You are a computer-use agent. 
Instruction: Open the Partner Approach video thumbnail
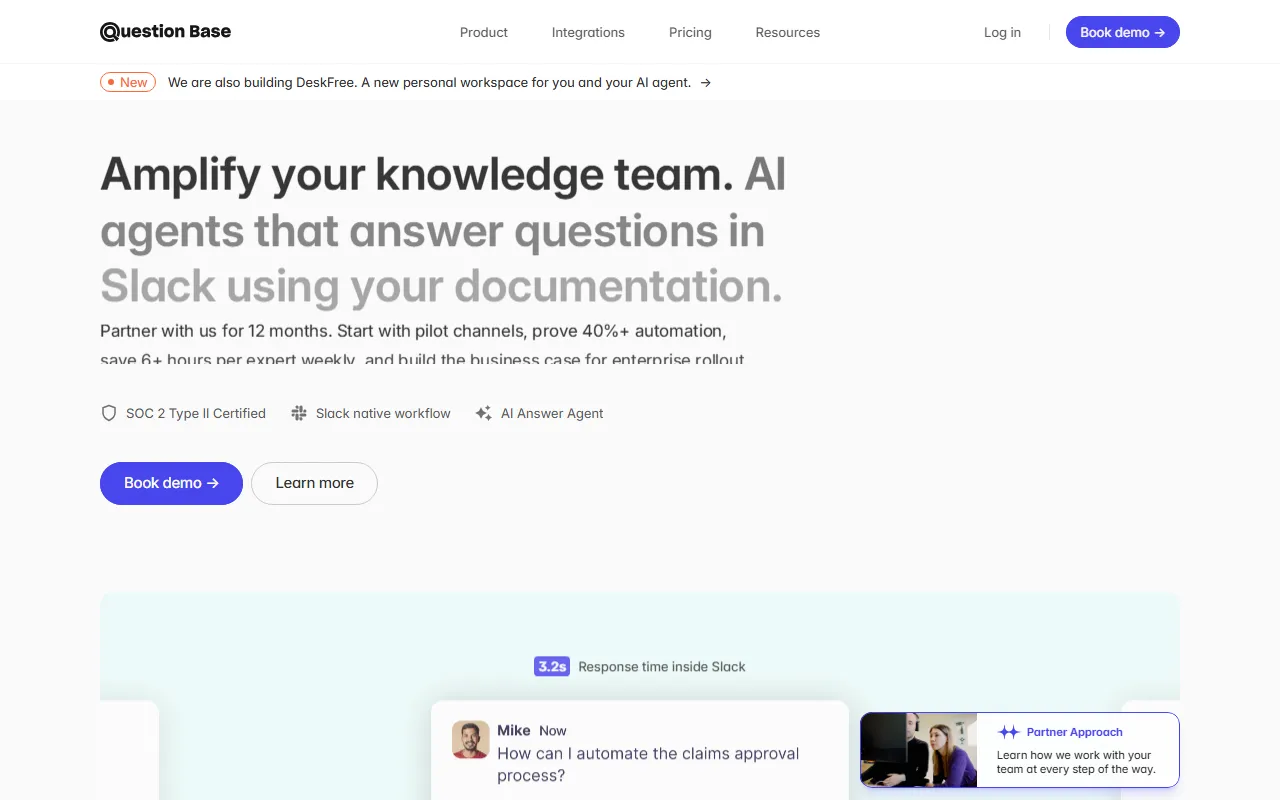pyautogui.click(x=919, y=750)
